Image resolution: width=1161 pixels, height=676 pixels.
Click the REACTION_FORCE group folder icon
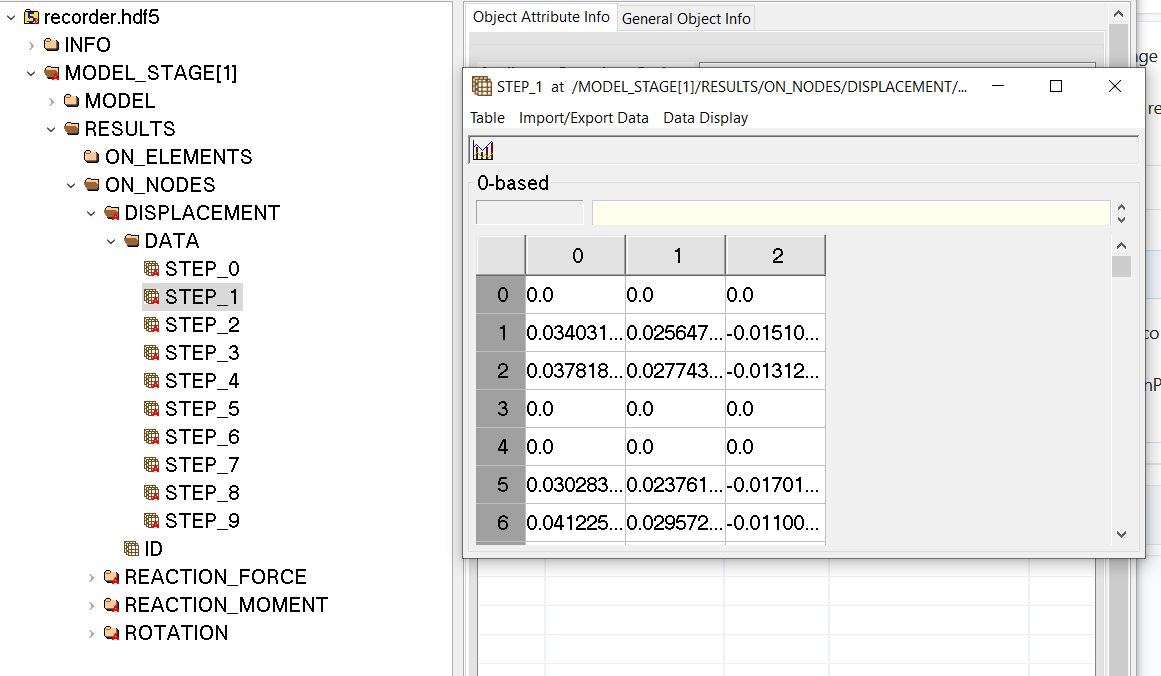coord(111,576)
